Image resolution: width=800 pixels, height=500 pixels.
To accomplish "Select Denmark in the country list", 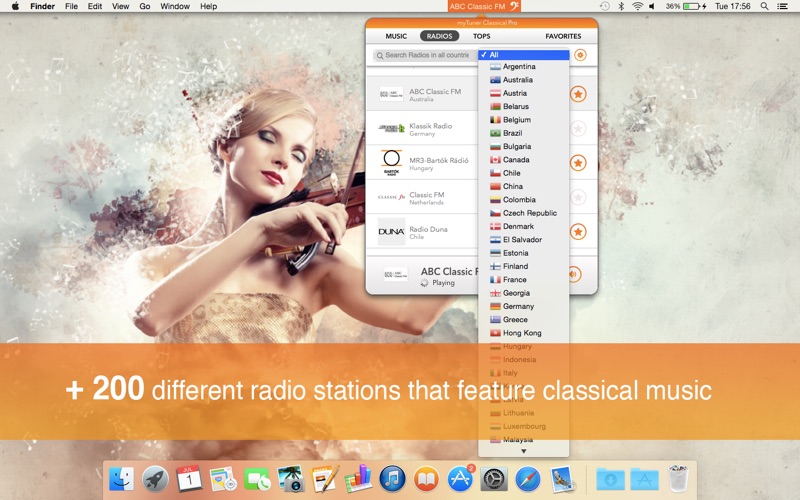I will tap(523, 226).
